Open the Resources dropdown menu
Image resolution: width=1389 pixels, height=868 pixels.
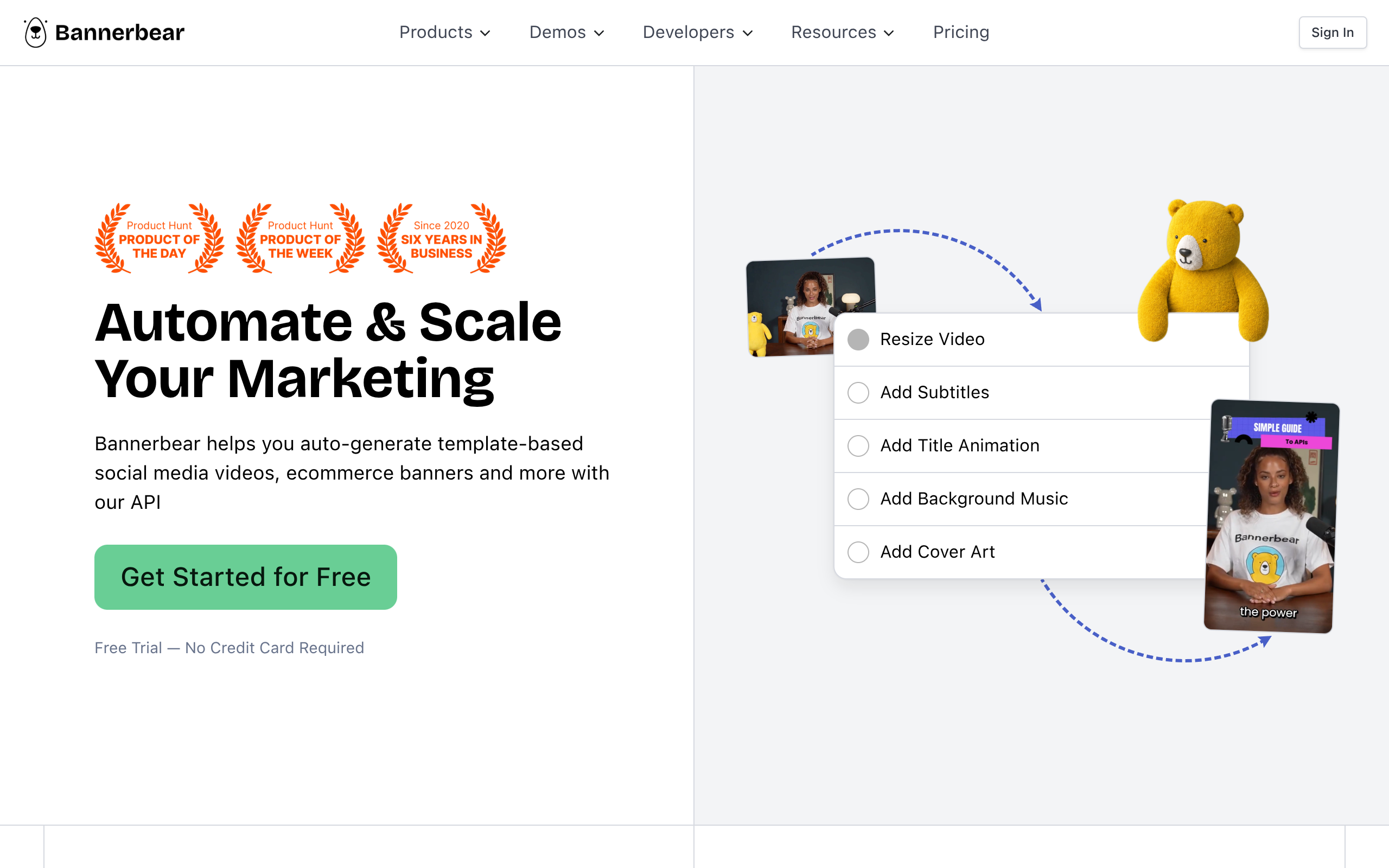(x=843, y=33)
